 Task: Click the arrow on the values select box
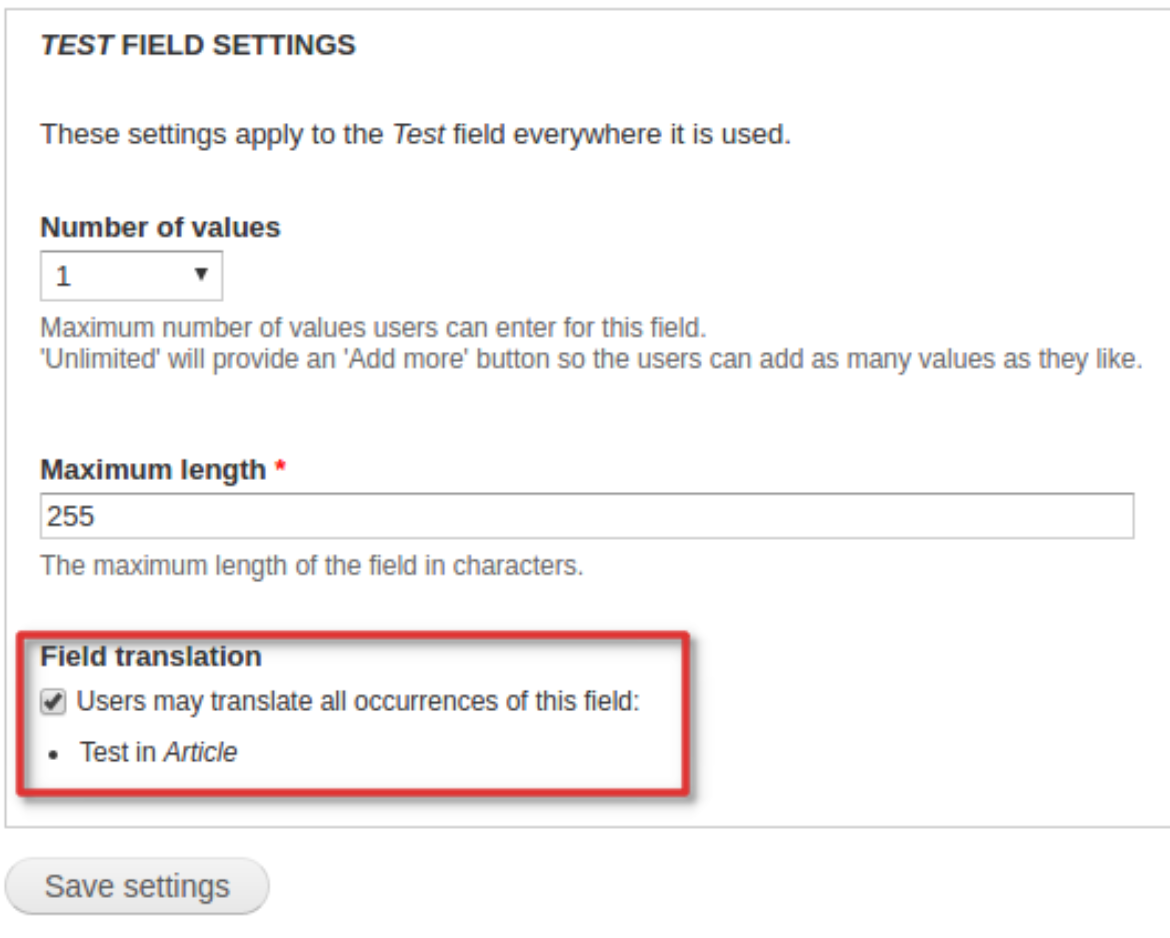(x=201, y=274)
